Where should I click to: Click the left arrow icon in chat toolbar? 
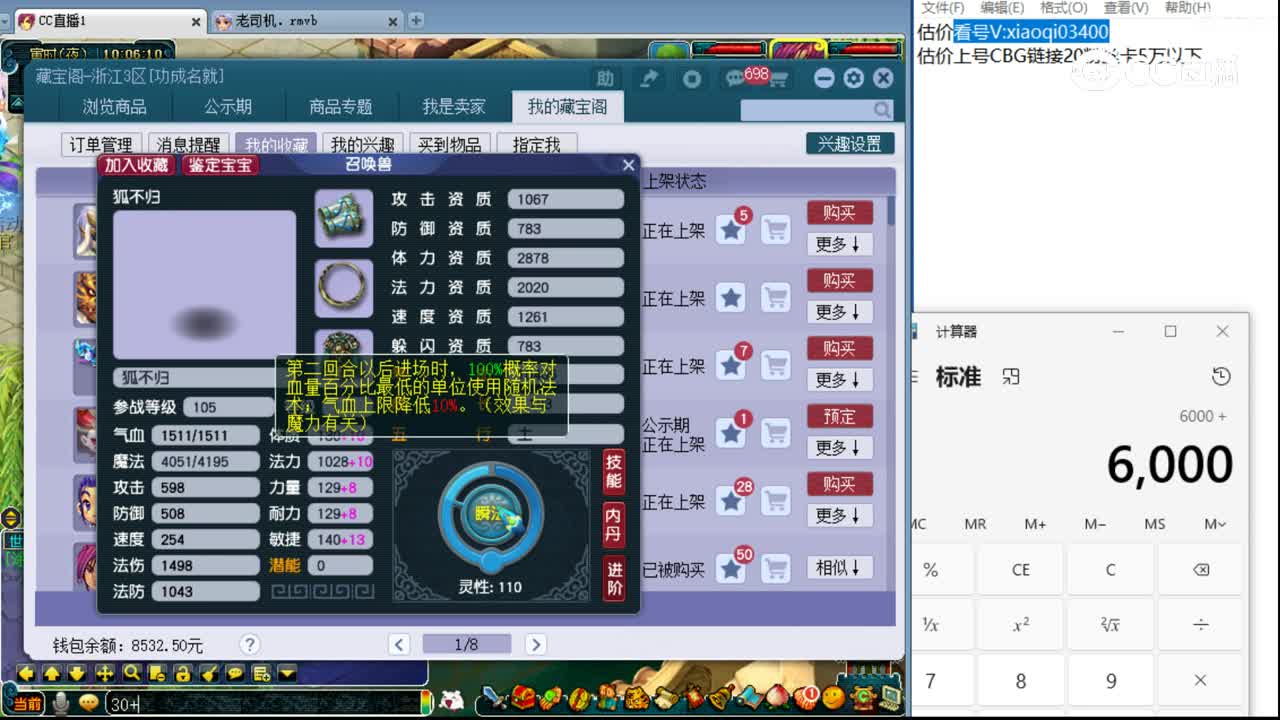click(x=27, y=673)
